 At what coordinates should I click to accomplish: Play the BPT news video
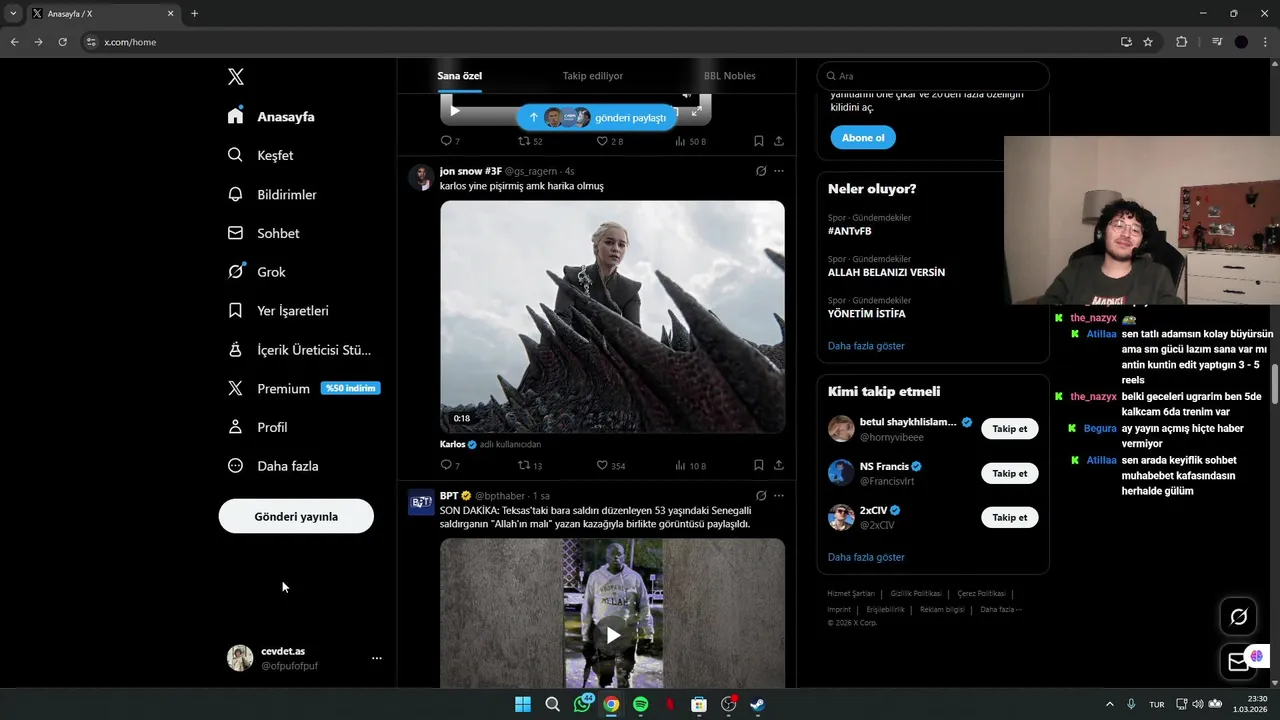612,634
